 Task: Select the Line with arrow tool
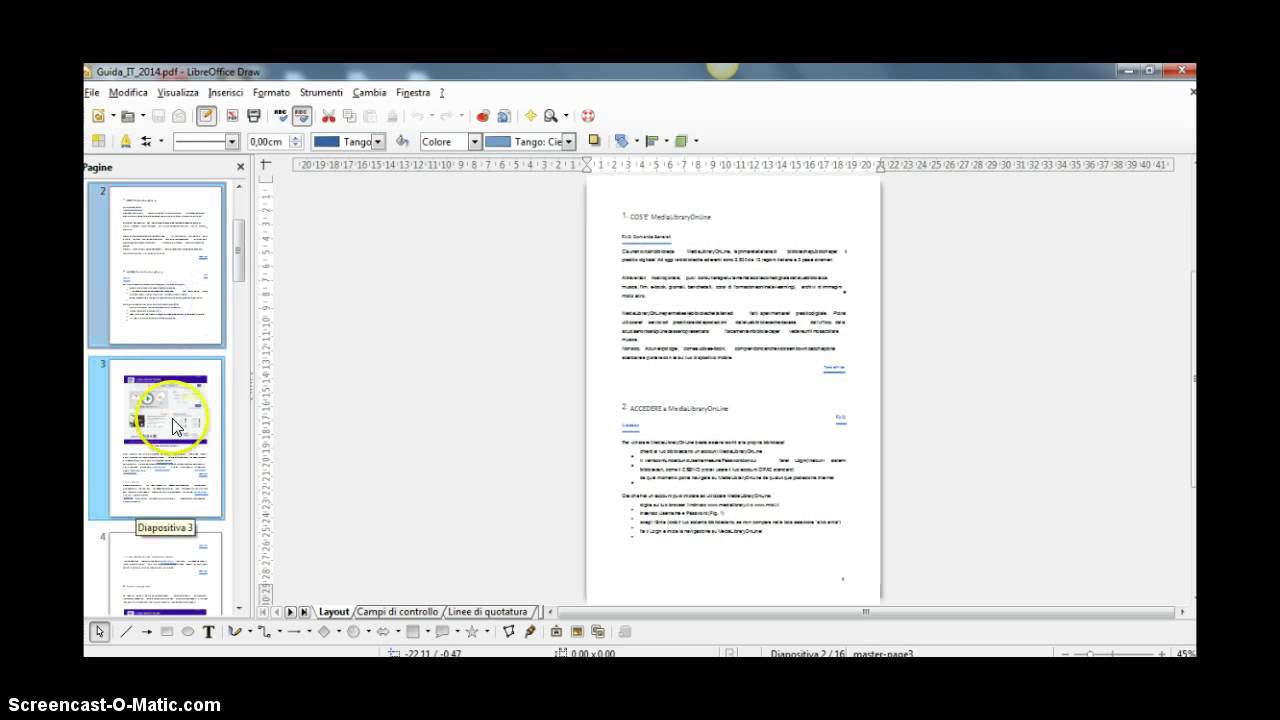point(147,631)
